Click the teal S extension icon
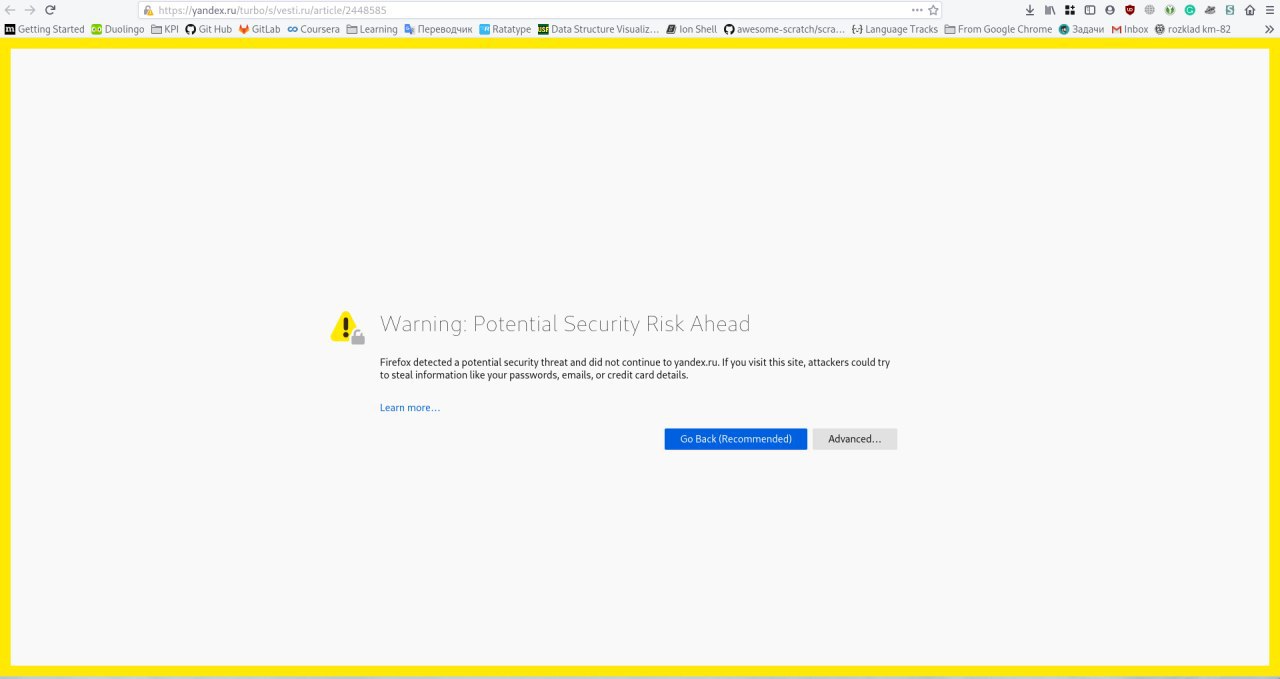Screen dimensions: 1280x679 1230,10
